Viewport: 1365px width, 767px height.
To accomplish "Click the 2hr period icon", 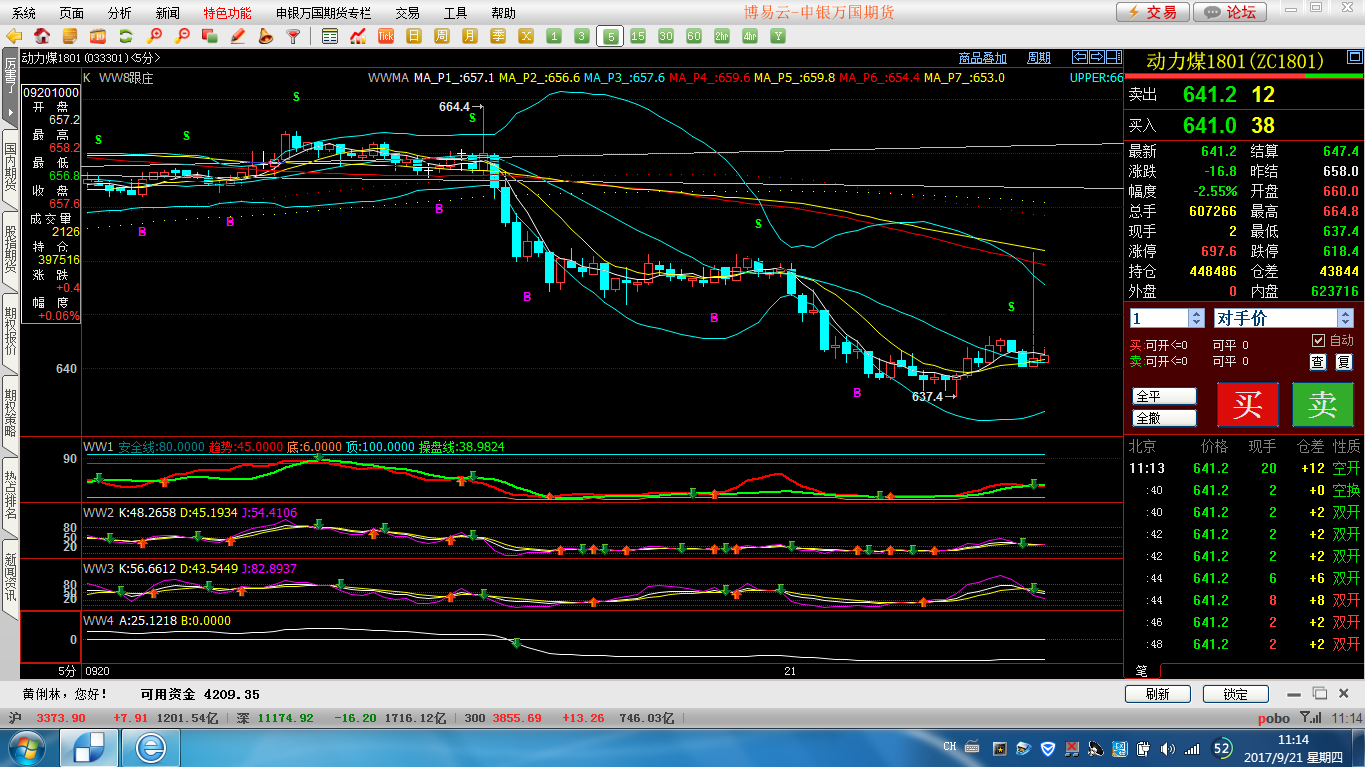I will click(x=722, y=36).
